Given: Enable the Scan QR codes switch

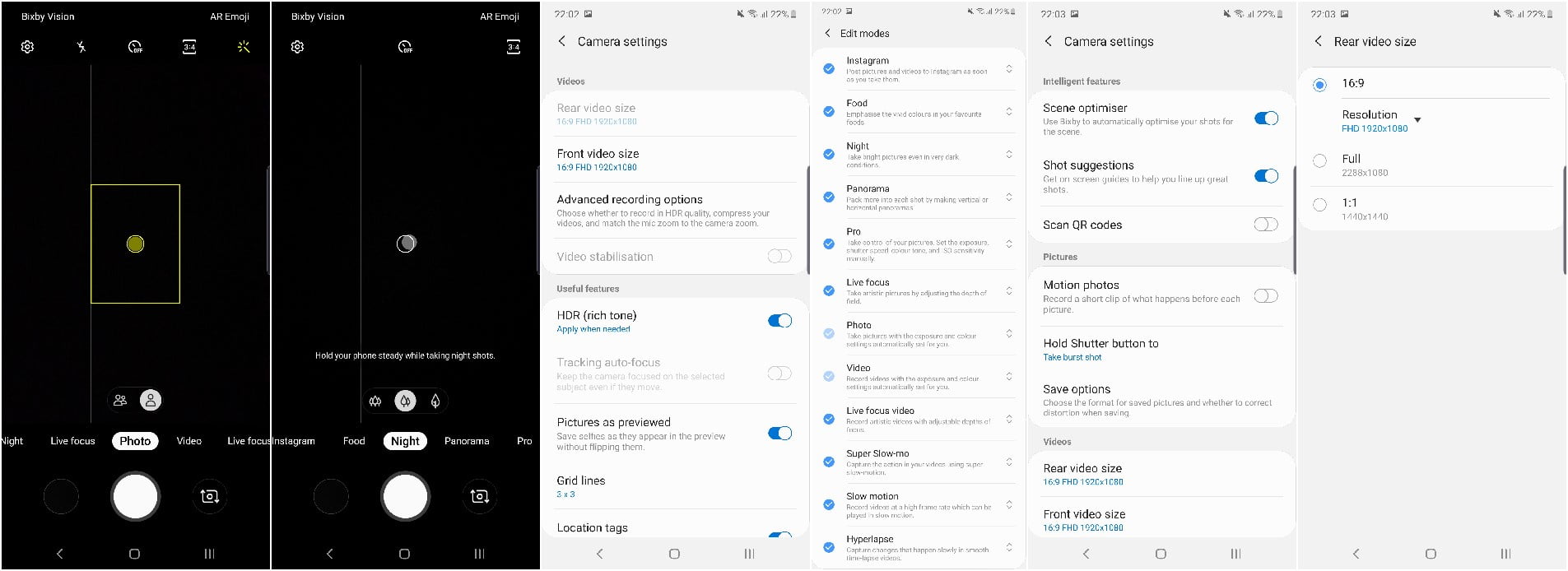Looking at the screenshot, I should point(1265,225).
